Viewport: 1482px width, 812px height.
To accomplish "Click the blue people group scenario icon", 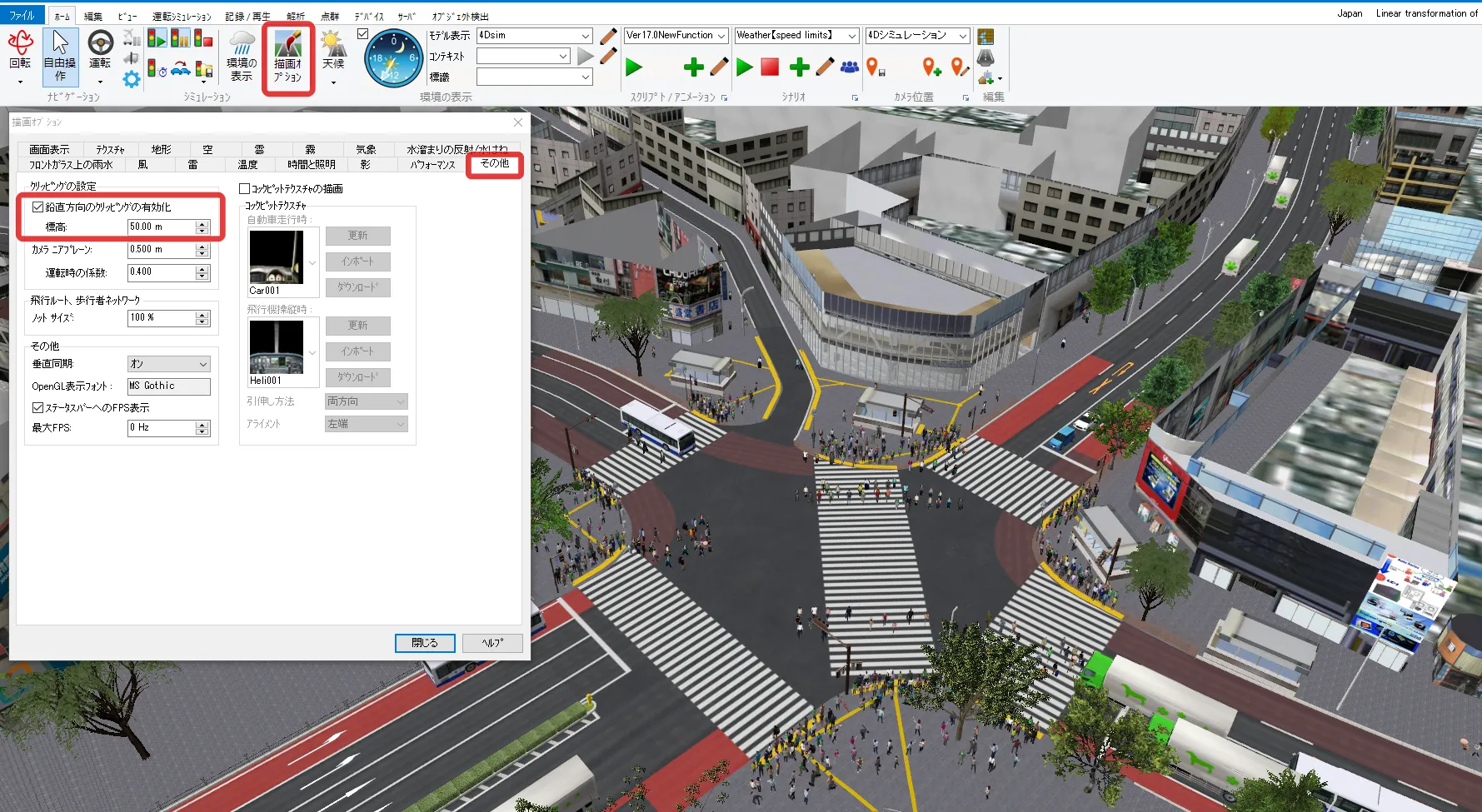I will tap(849, 67).
